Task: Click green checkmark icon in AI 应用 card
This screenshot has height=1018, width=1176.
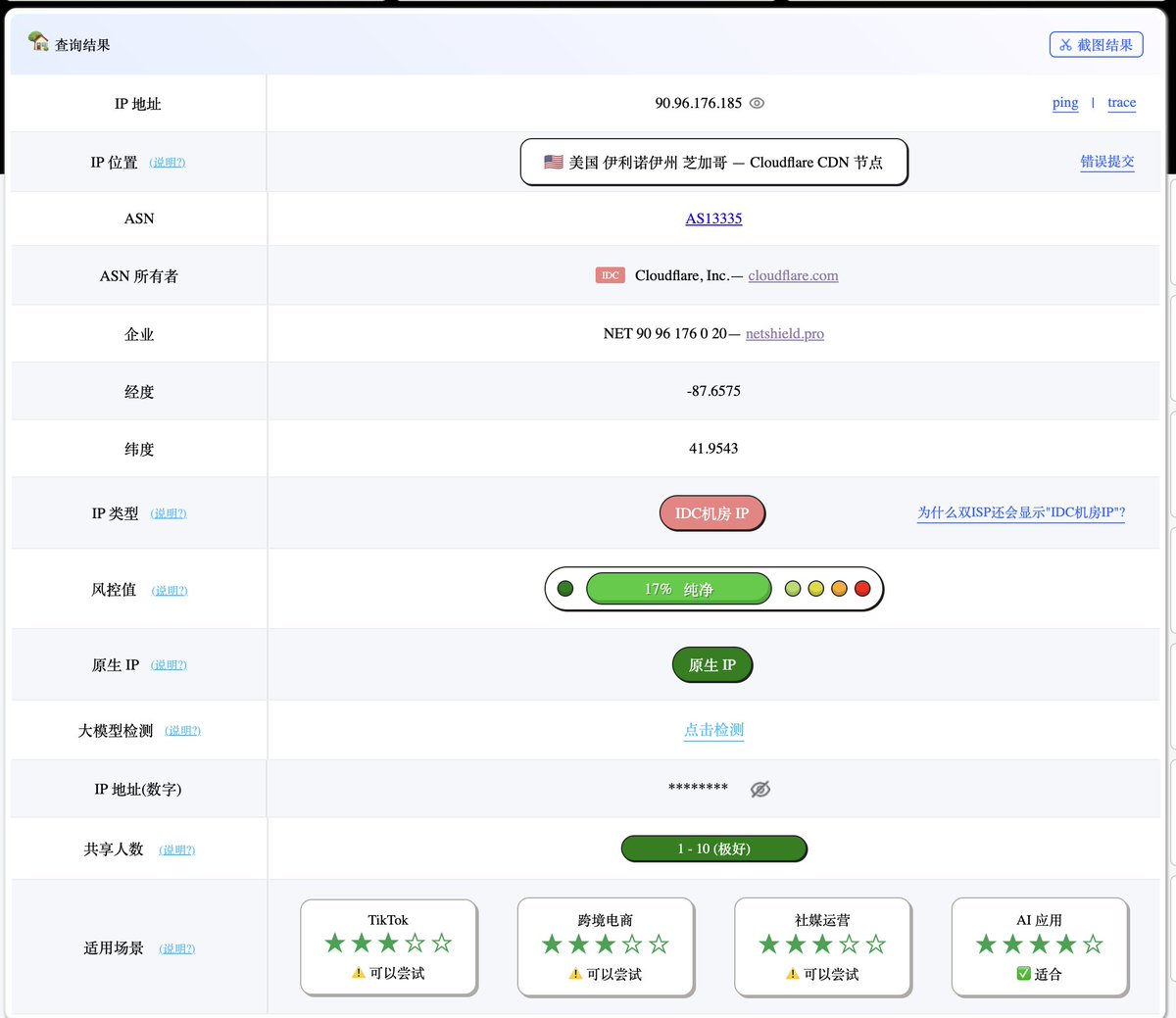Action: click(1023, 974)
